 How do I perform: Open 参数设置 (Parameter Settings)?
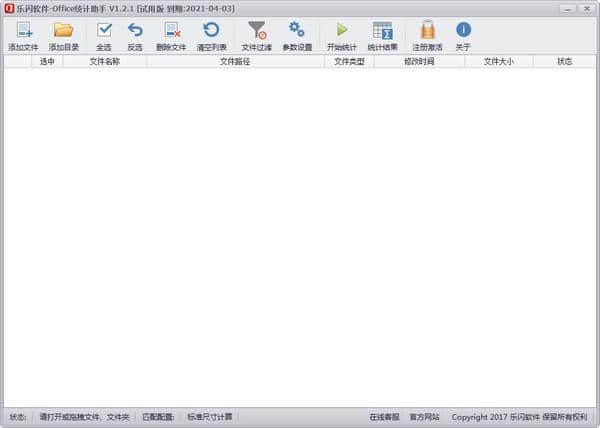pyautogui.click(x=297, y=35)
